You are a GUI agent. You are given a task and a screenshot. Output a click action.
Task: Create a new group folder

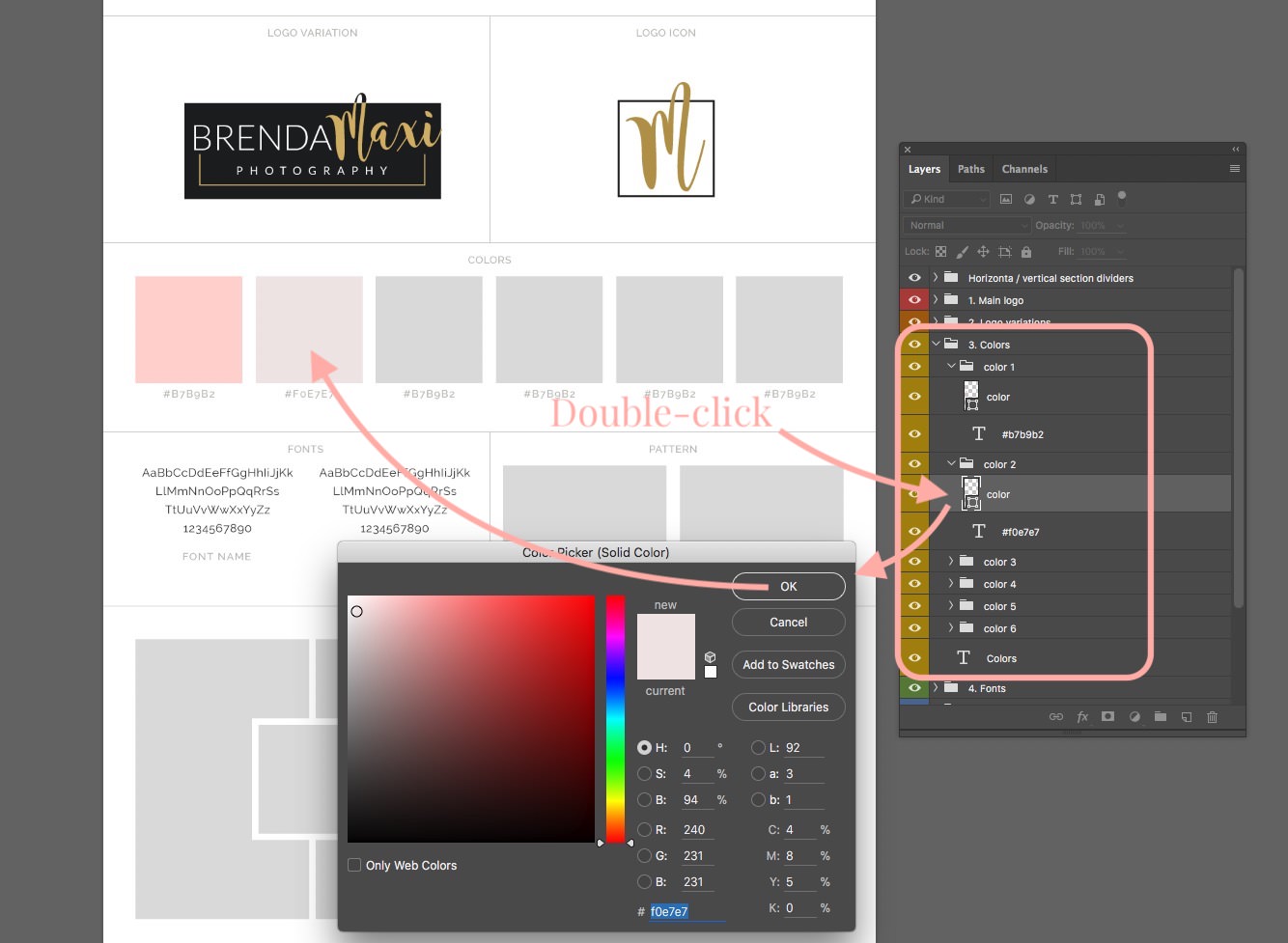tap(1161, 716)
